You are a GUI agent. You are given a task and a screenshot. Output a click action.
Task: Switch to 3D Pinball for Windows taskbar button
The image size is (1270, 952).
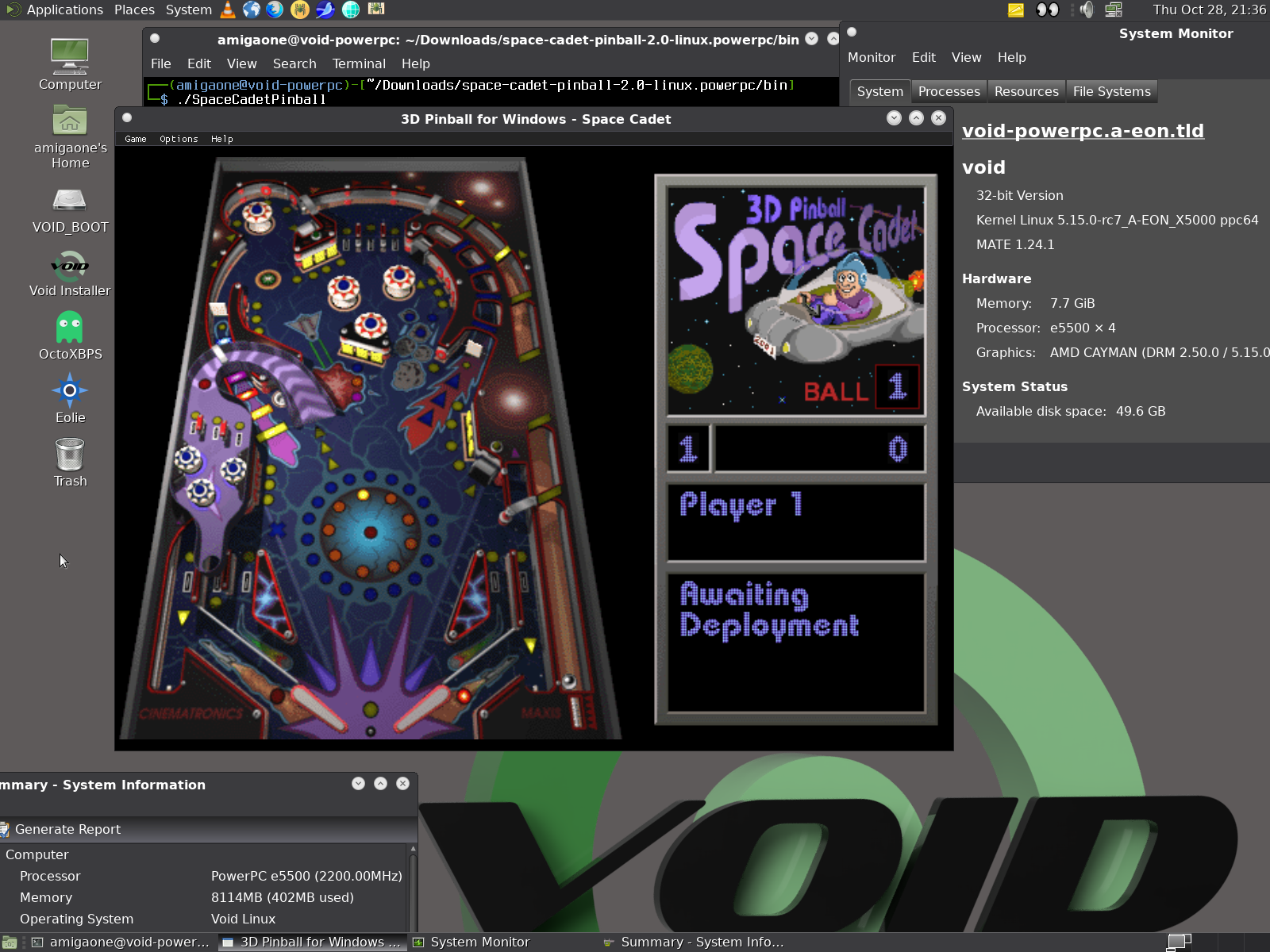tap(312, 942)
